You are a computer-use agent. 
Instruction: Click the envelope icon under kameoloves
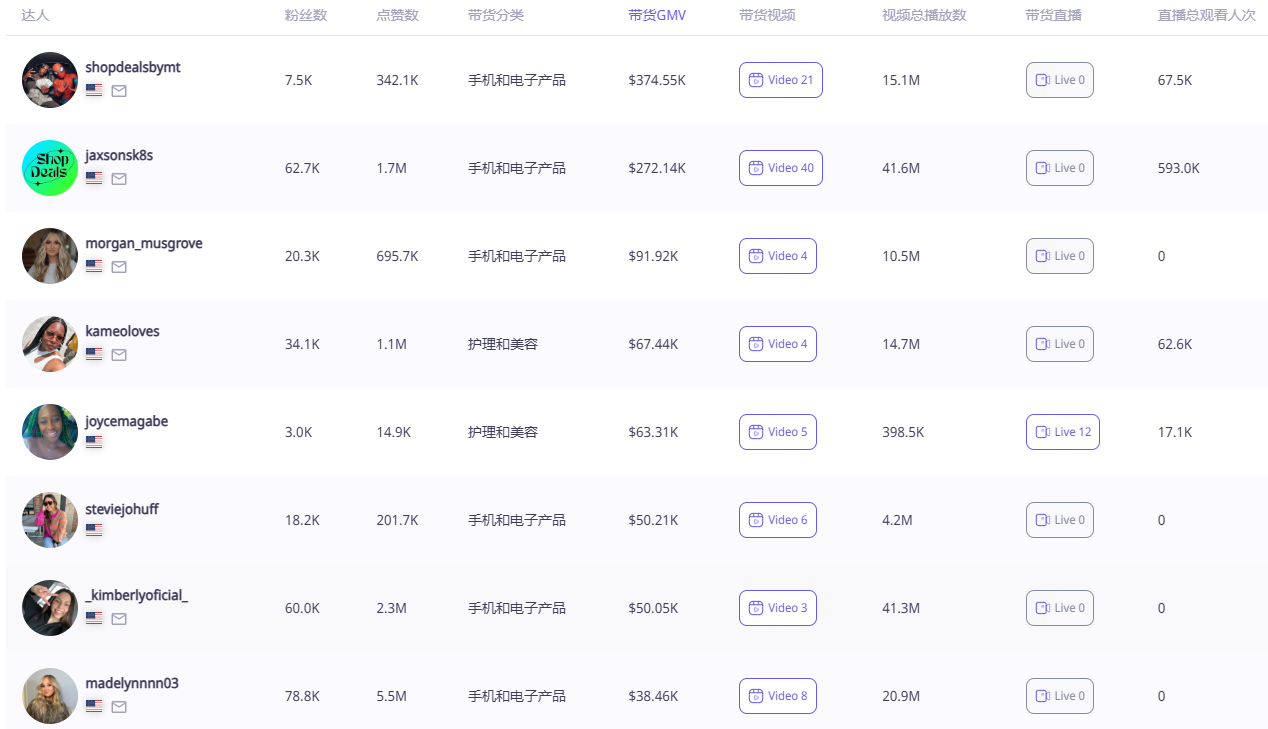pyautogui.click(x=119, y=355)
